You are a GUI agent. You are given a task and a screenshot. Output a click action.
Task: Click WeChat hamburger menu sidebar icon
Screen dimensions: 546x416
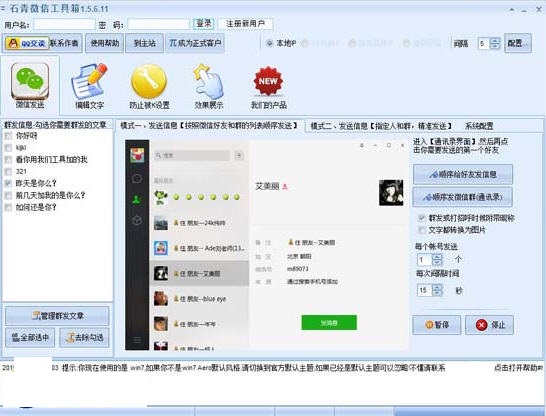pos(137,339)
